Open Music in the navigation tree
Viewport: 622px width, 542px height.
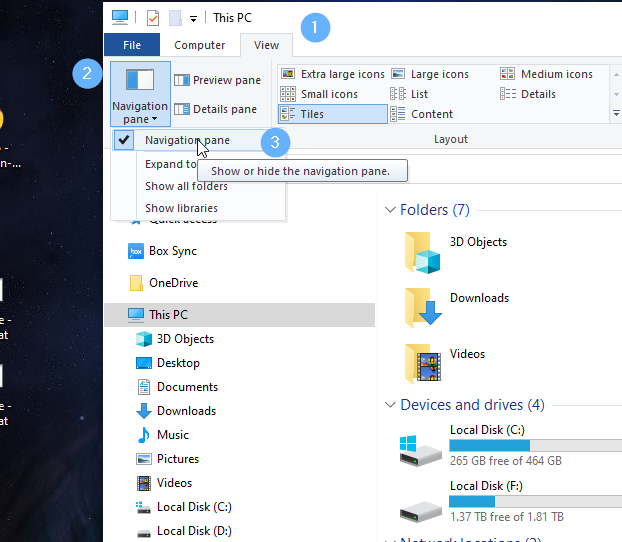tap(162, 435)
